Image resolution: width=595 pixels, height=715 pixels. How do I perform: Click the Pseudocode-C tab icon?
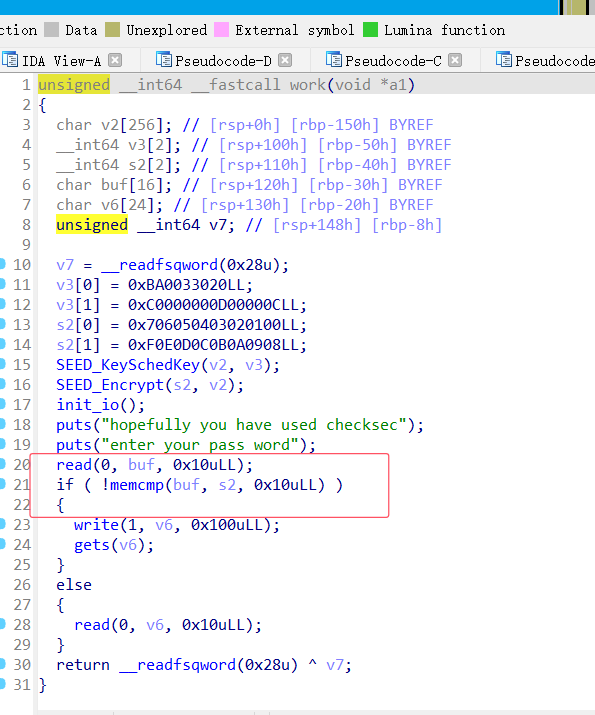(333, 60)
